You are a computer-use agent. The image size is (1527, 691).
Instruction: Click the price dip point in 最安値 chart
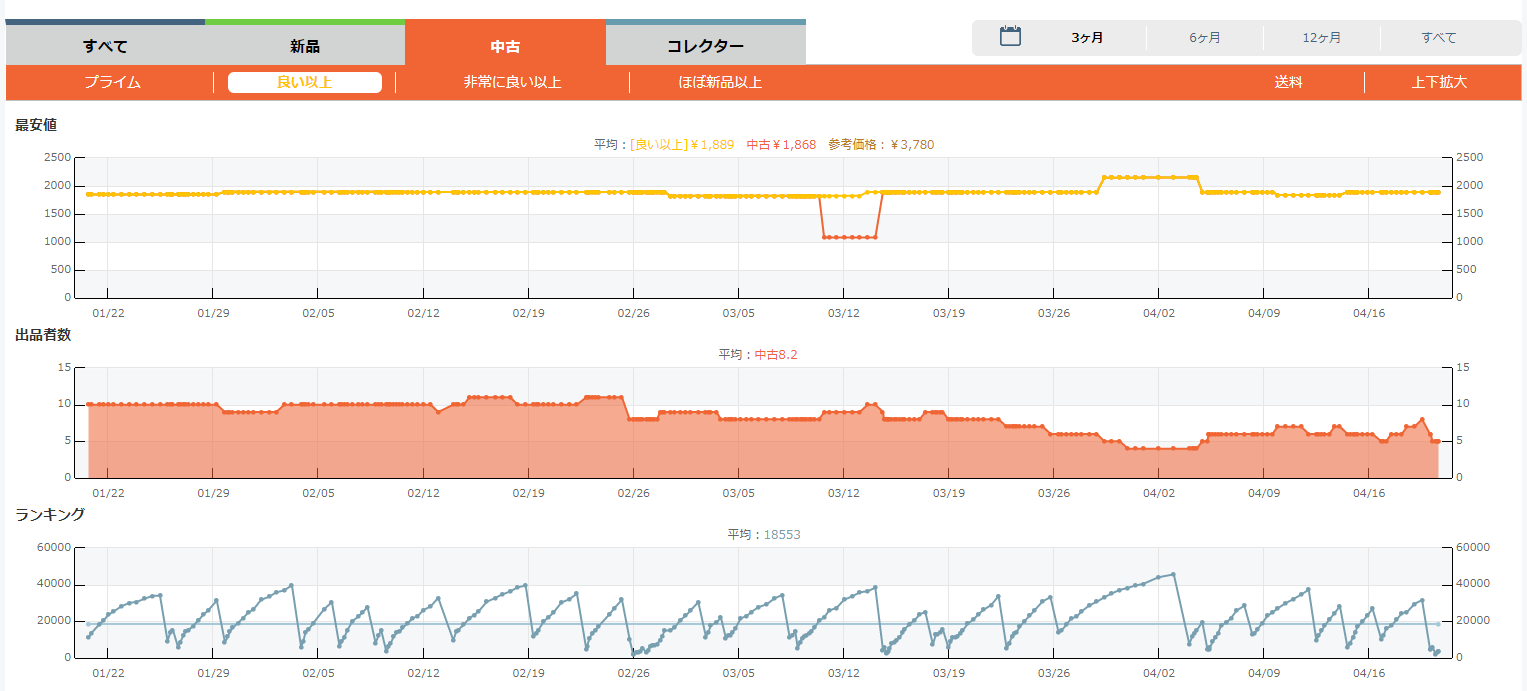click(x=850, y=237)
